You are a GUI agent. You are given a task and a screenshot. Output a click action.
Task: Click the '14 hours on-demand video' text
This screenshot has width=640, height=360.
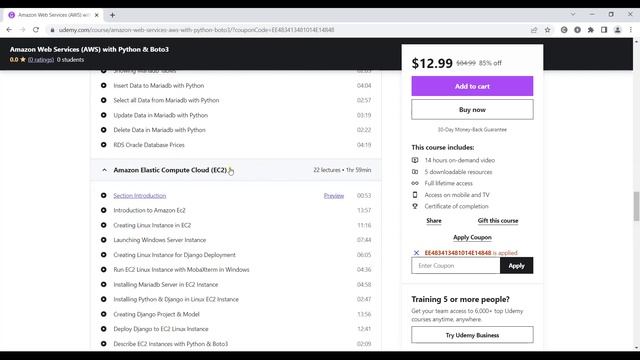(x=460, y=160)
